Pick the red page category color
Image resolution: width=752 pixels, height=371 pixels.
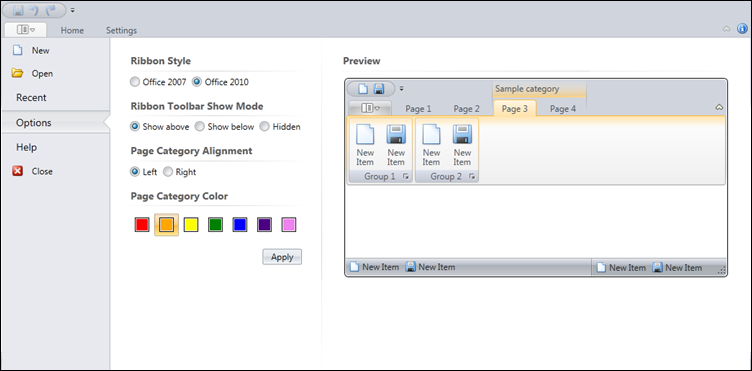pos(142,225)
